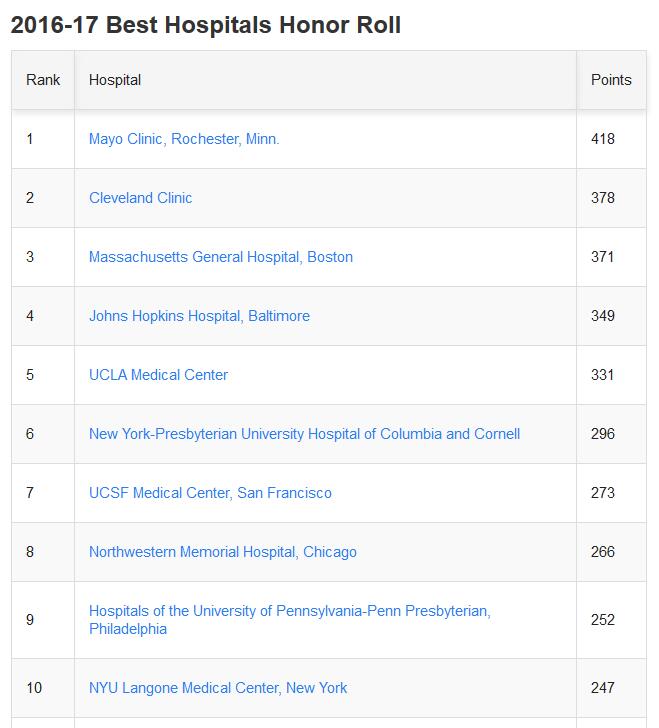659x728 pixels.
Task: Click Northwestern Memorial Hospital, Chicago link
Action: coord(222,552)
